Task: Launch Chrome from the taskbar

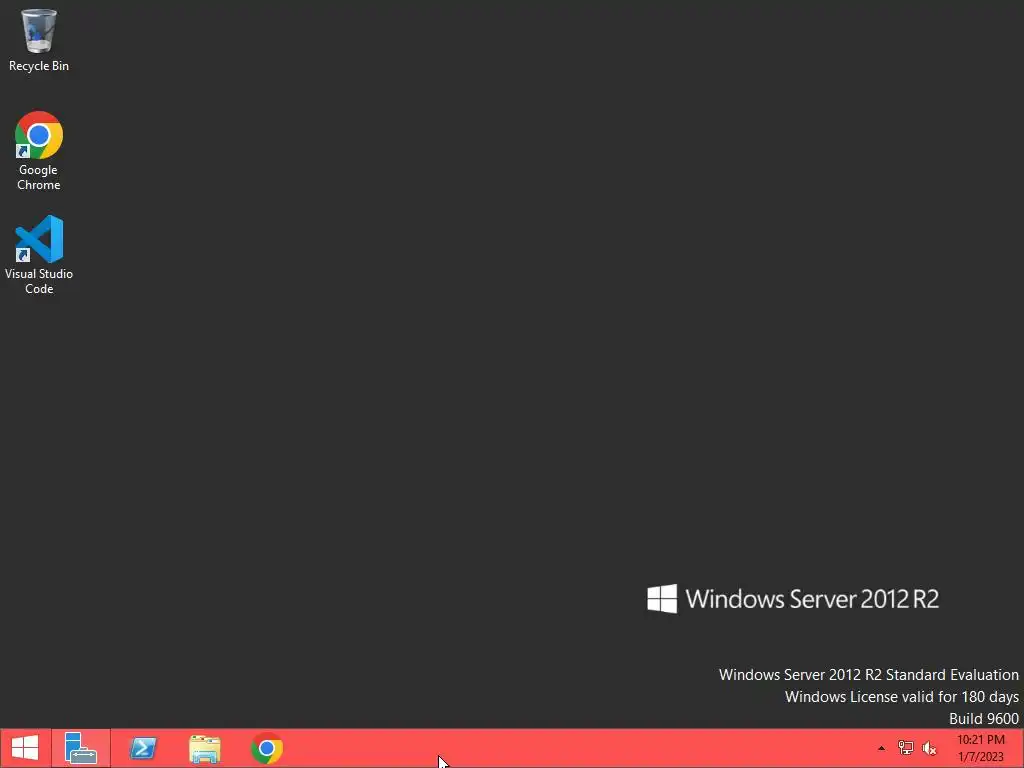Action: tap(266, 748)
